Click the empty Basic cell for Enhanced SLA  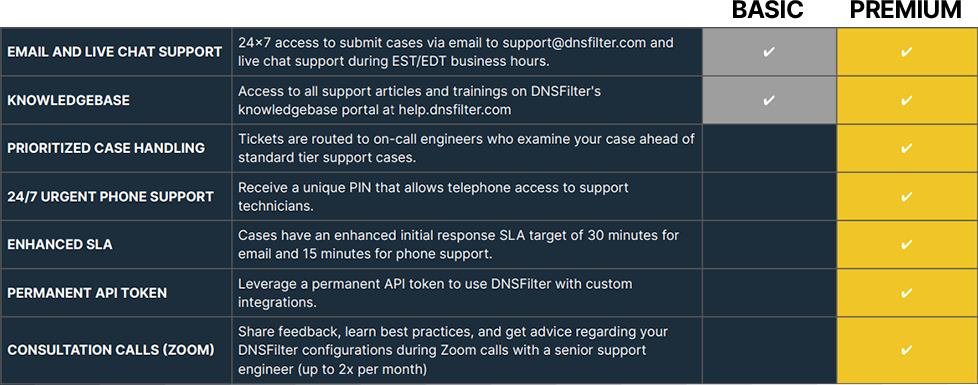click(770, 245)
